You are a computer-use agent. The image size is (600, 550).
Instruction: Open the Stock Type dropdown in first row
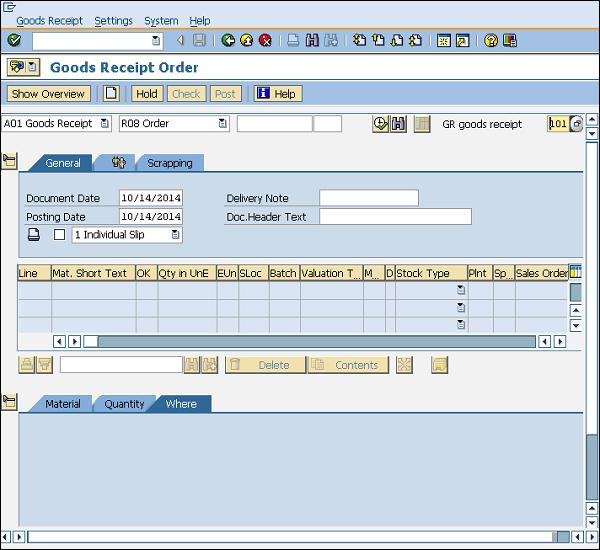coord(461,290)
